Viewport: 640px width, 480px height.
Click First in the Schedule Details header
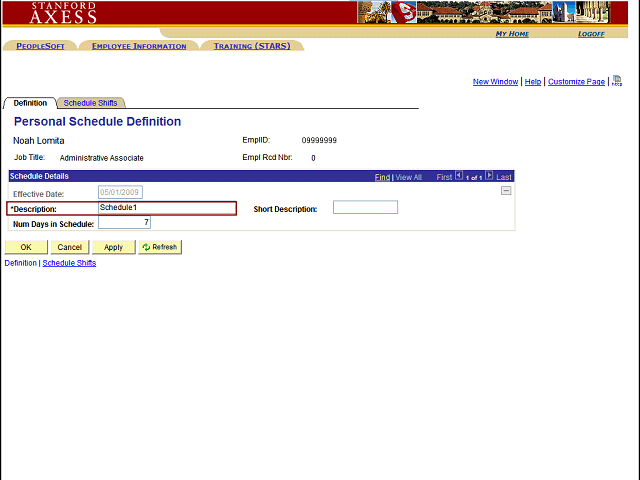coord(444,177)
